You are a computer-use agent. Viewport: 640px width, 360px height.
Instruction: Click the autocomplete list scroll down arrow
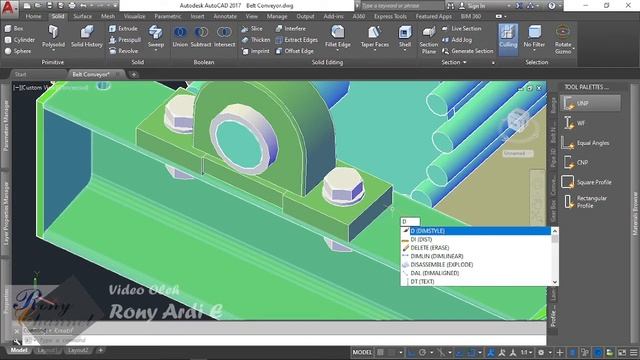point(555,282)
